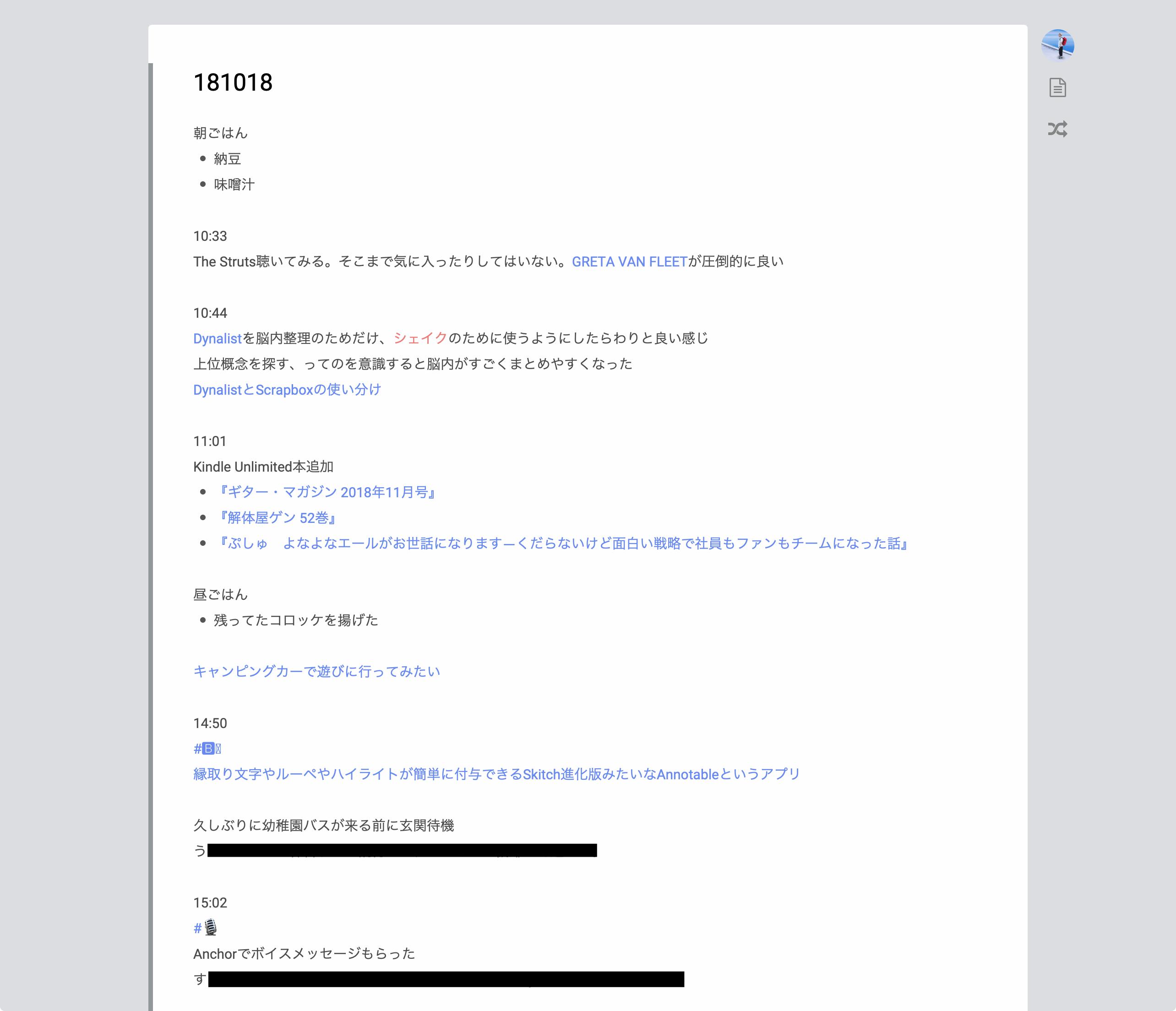Click the #B hashtag under 14:50
Image resolution: width=1176 pixels, height=1011 pixels.
point(207,748)
